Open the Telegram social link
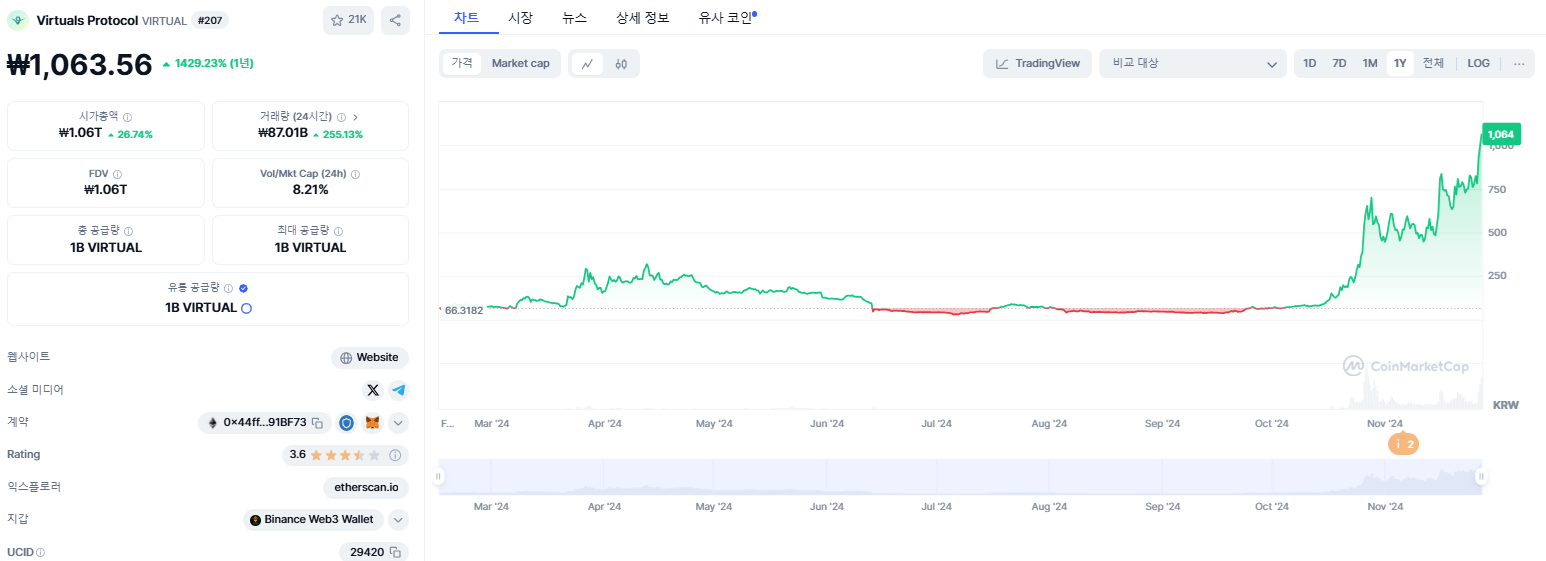1546x561 pixels. [x=399, y=390]
